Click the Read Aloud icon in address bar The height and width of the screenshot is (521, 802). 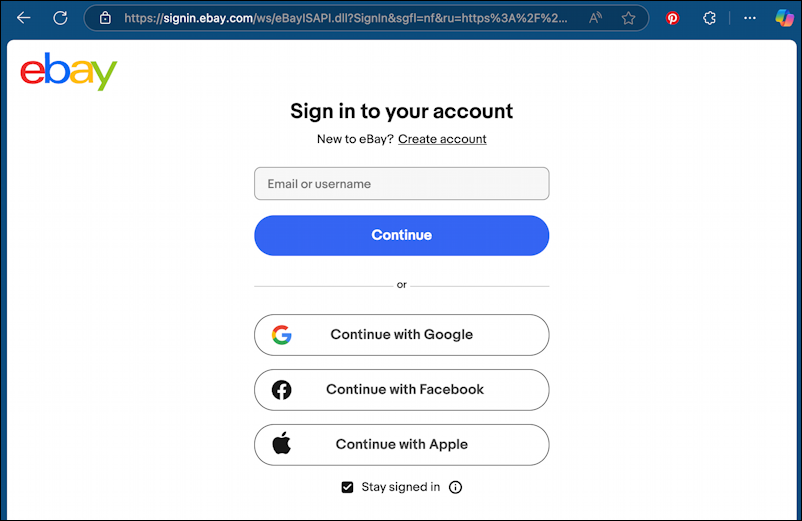click(x=596, y=18)
